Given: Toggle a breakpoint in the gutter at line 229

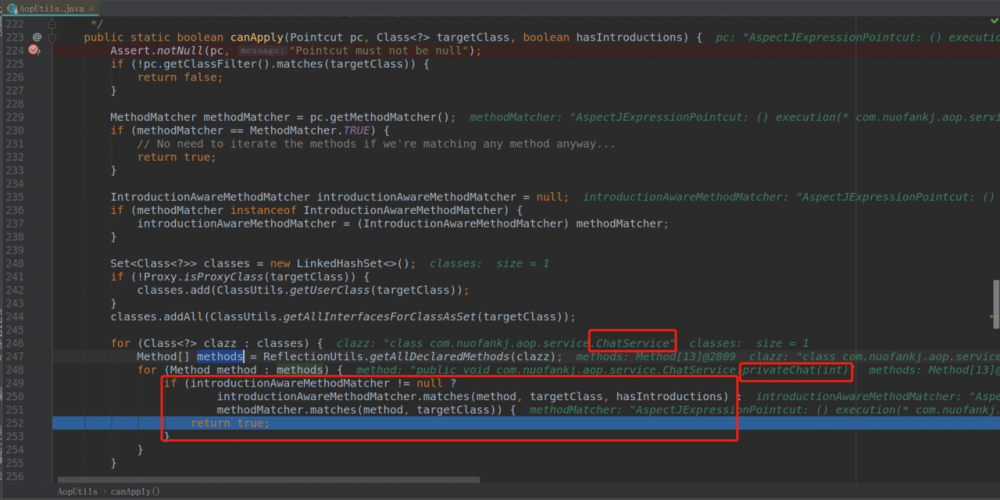Looking at the screenshot, I should [33, 117].
